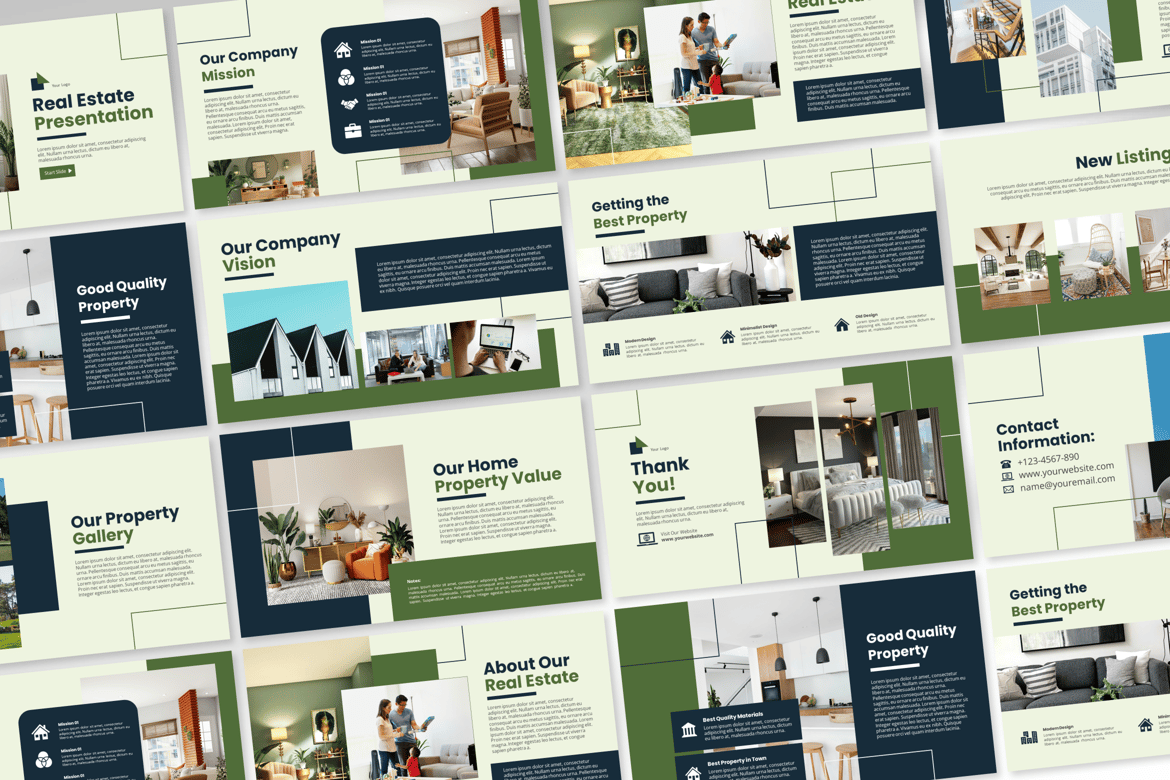The image size is (1170, 780).
Task: Select the handshake icon in the mission list
Action: pos(349,104)
